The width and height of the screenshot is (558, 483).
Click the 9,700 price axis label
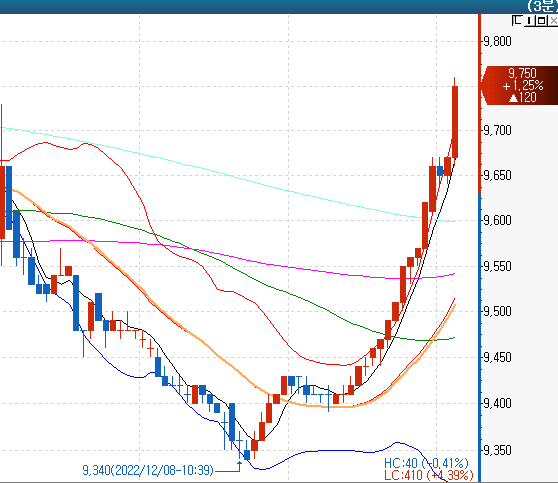498,130
